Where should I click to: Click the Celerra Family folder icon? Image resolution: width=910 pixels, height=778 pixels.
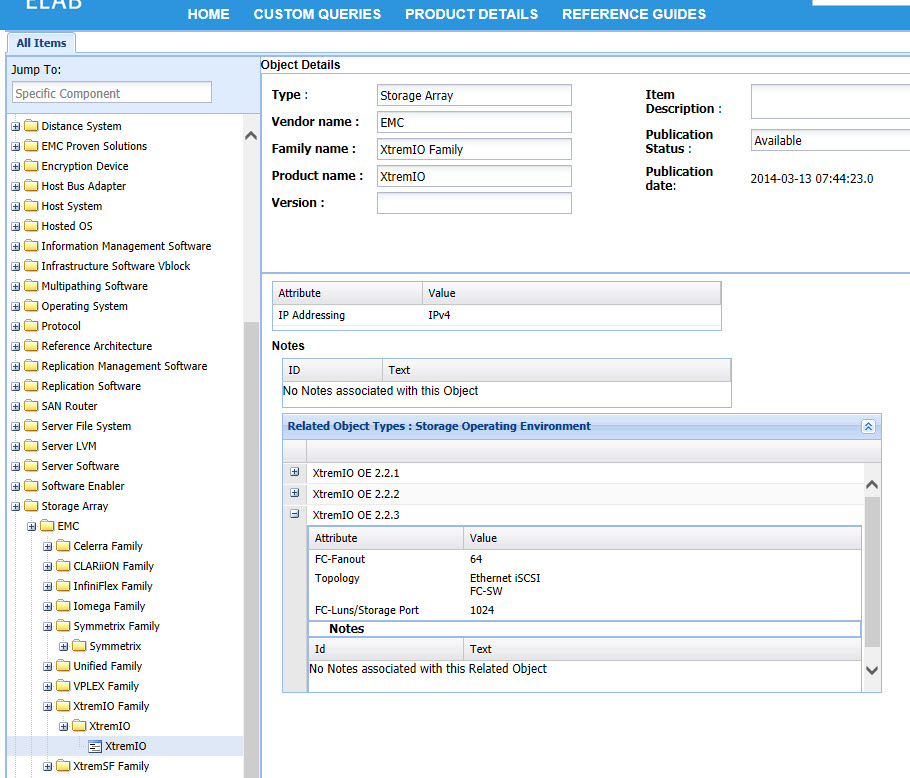[x=63, y=546]
